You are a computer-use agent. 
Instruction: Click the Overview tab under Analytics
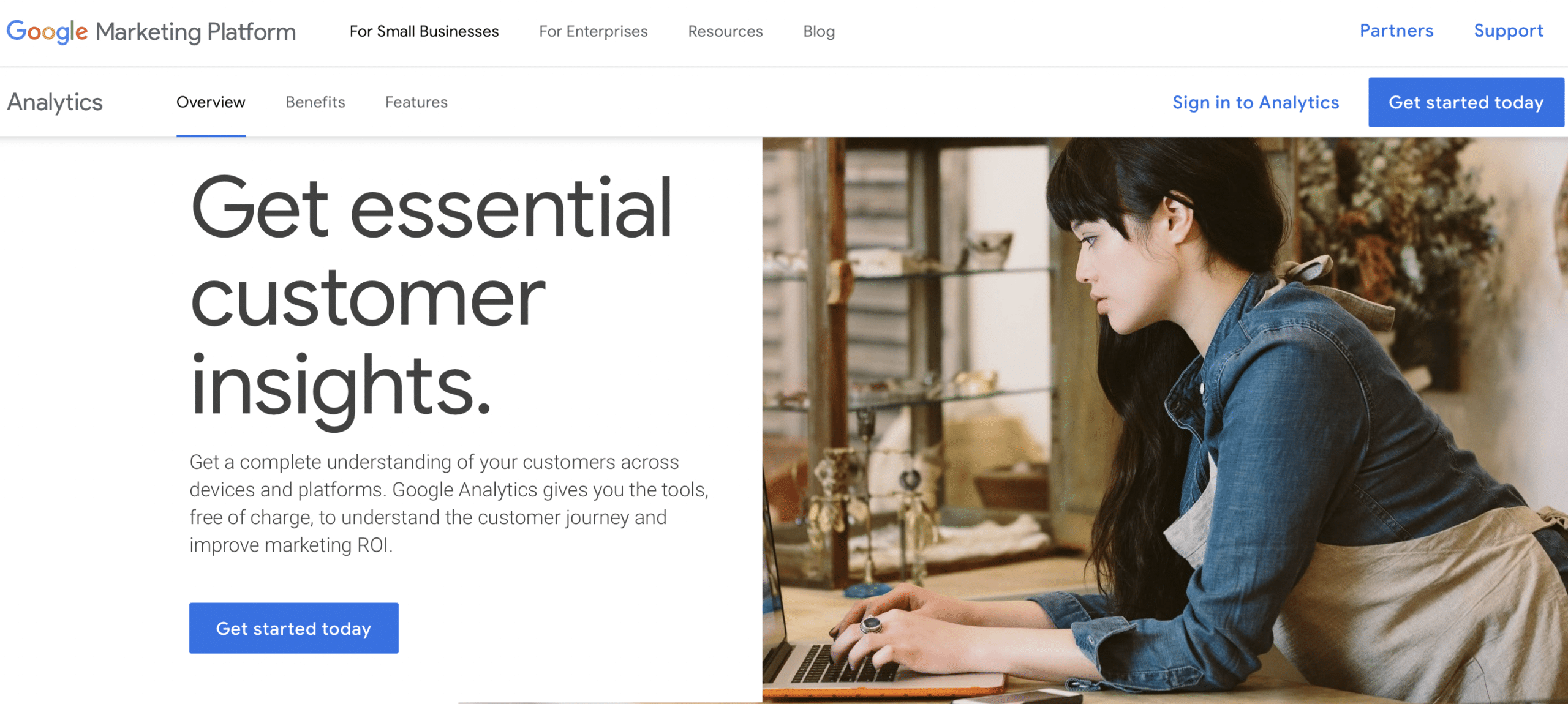[211, 101]
